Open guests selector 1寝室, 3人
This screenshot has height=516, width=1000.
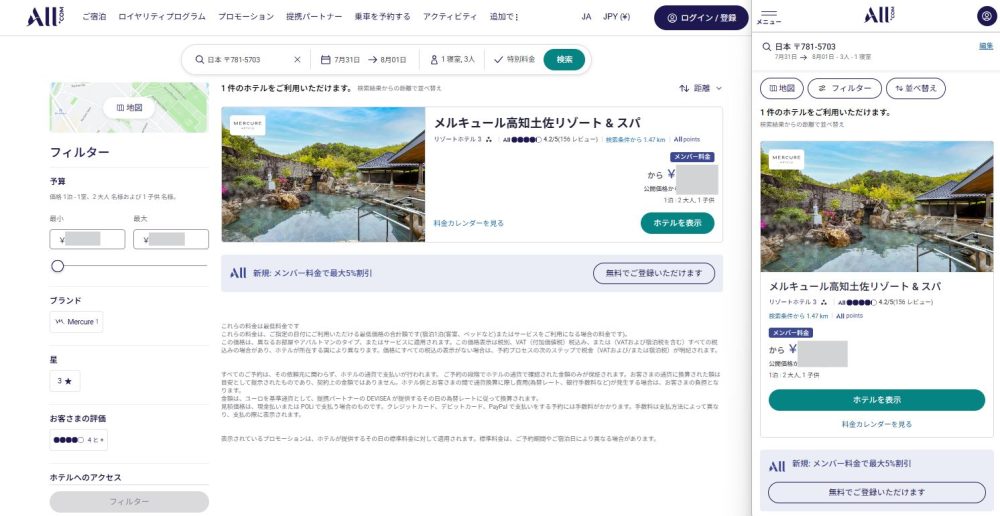click(x=452, y=59)
